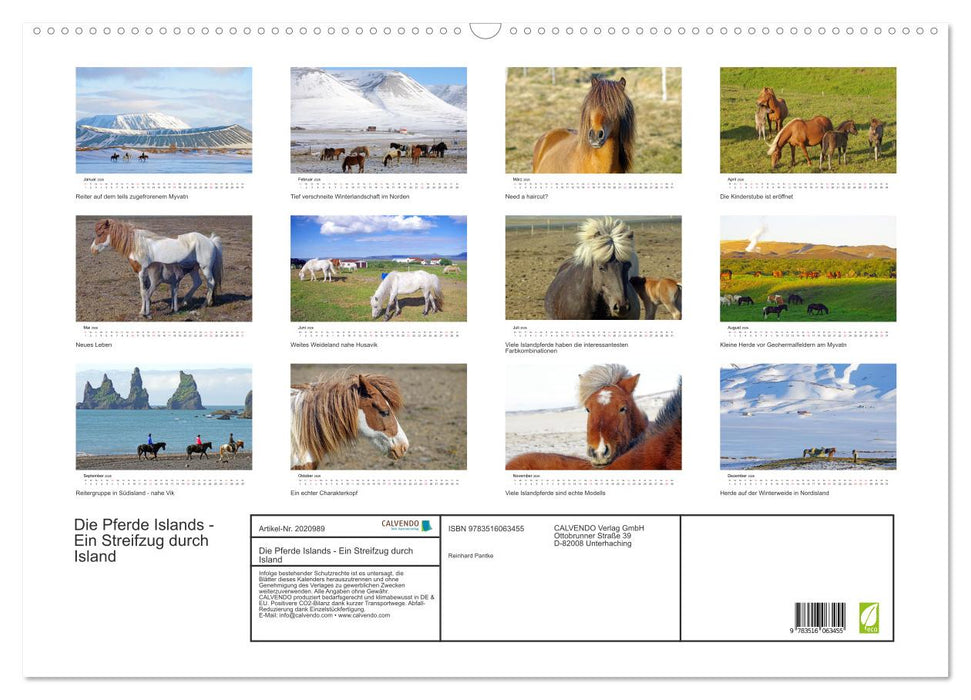
Task: Click the author name Reinhard Pantke
Action: click(x=471, y=556)
